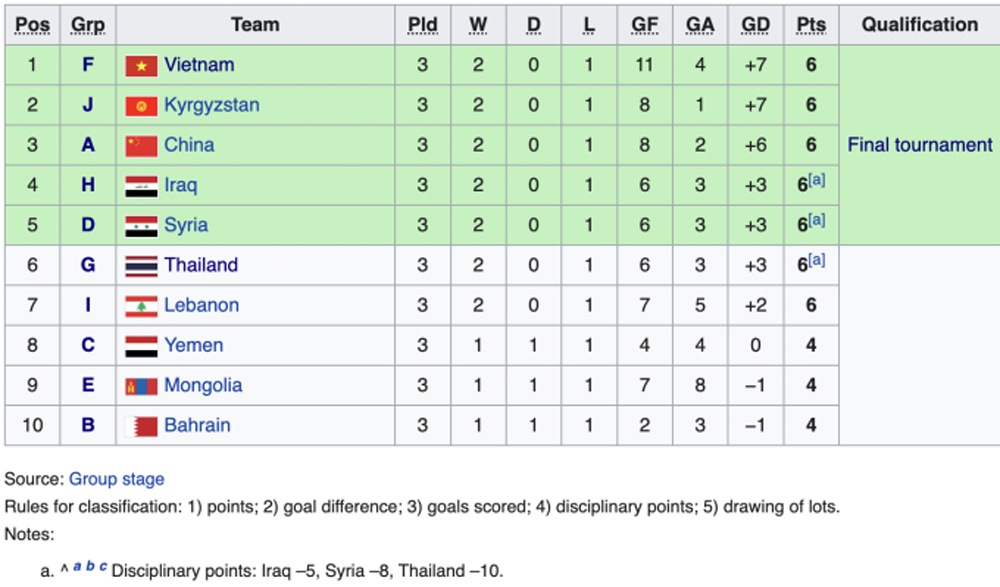
Task: Click the Iraq flag icon
Action: [141, 186]
